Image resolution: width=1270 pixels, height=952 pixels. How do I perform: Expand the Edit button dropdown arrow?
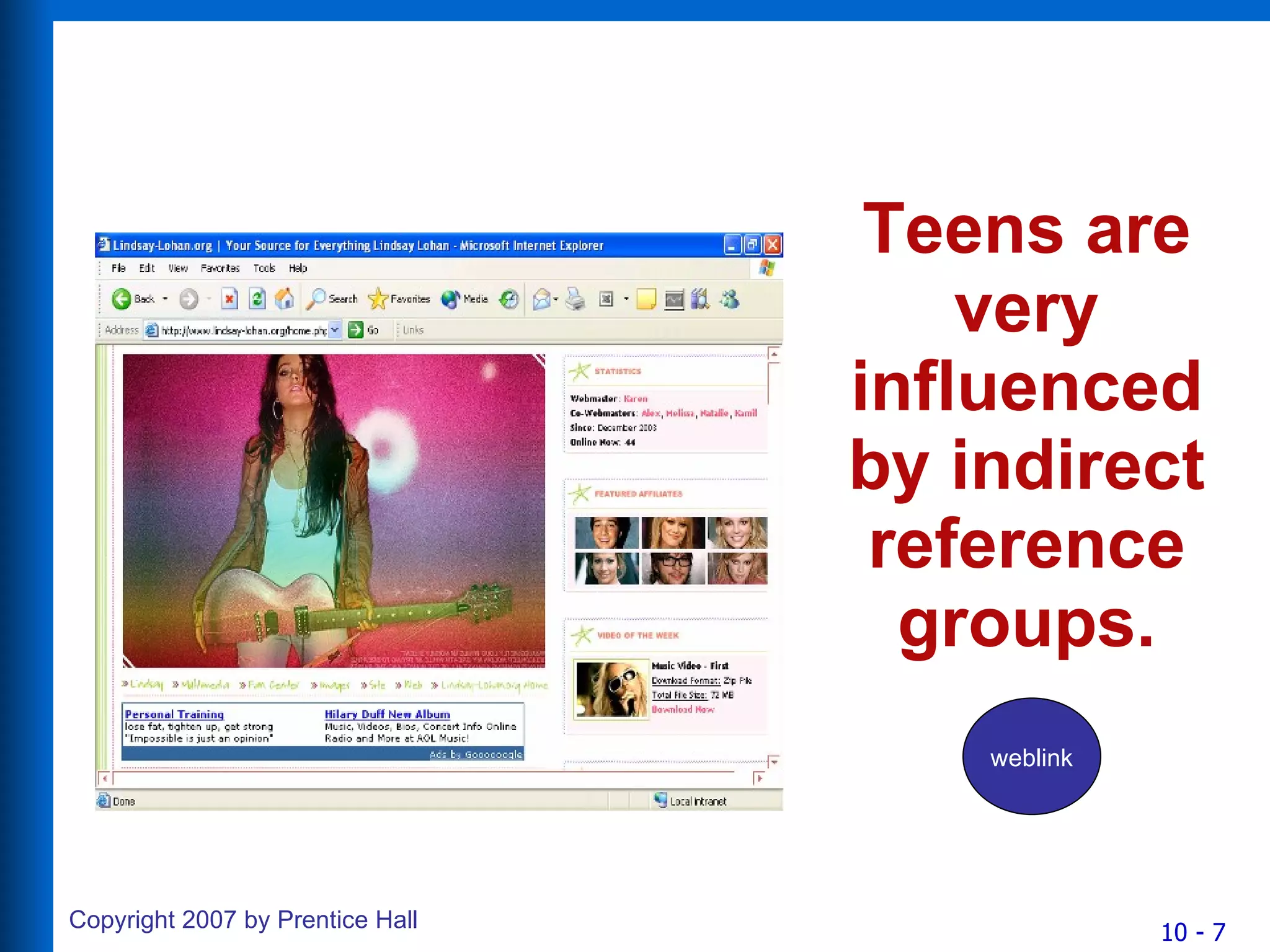(626, 299)
